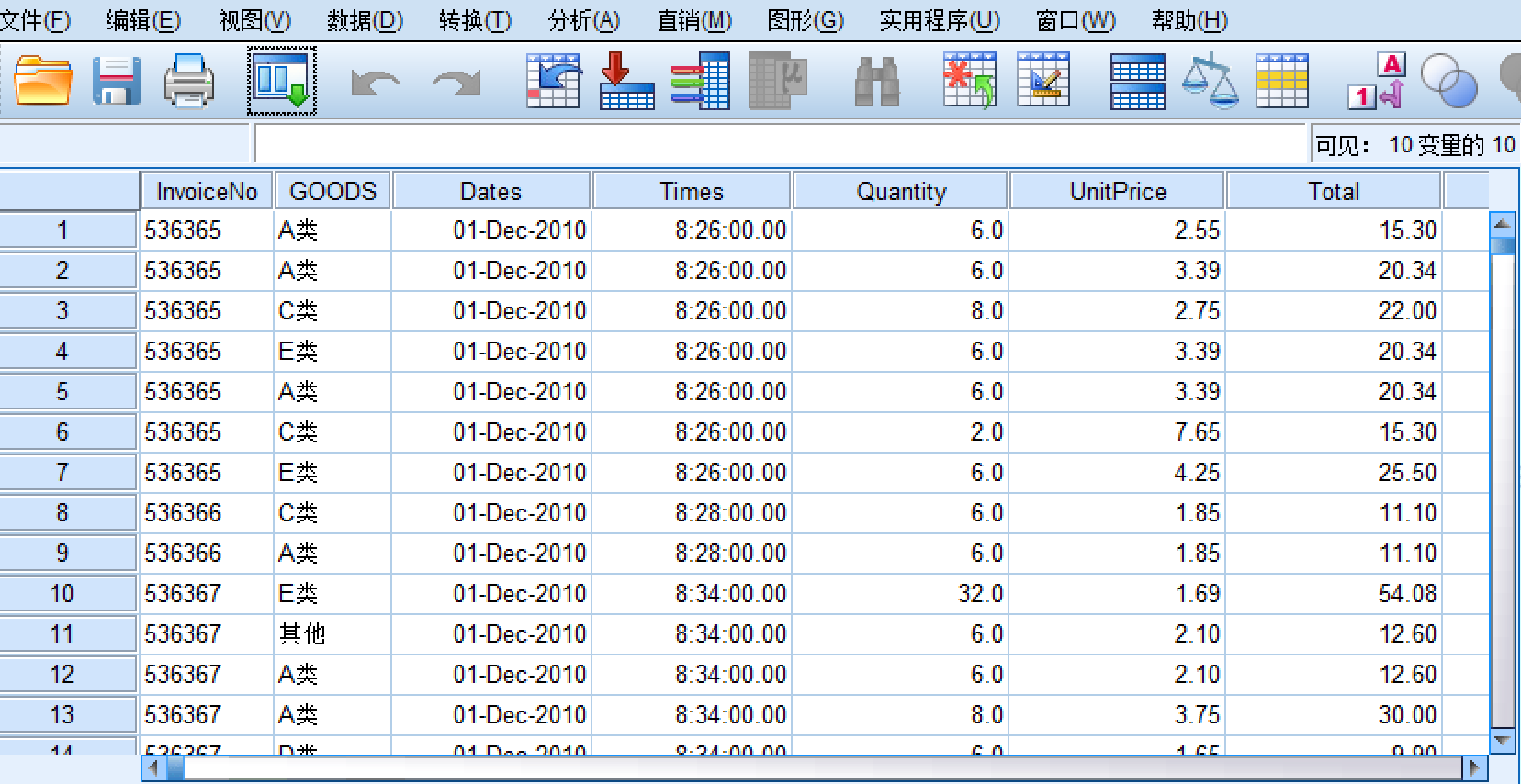Click the 7.65 UnitPrice cell in row 6
Viewport: 1521px width, 784px height.
pyautogui.click(x=1118, y=432)
